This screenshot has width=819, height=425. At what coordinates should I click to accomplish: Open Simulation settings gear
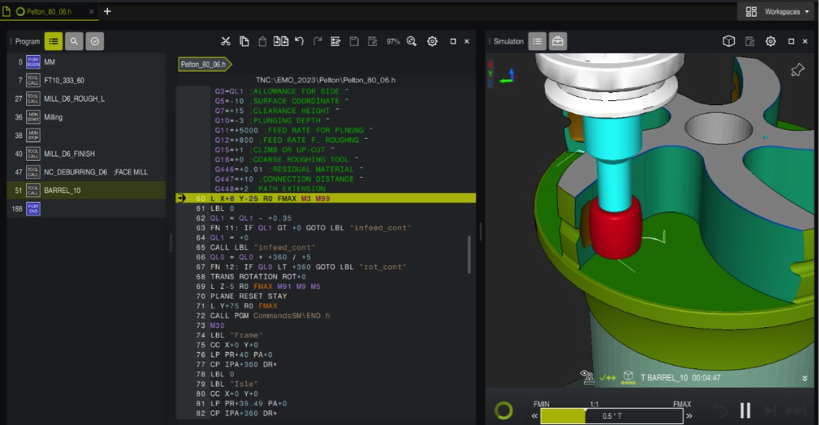(x=770, y=41)
